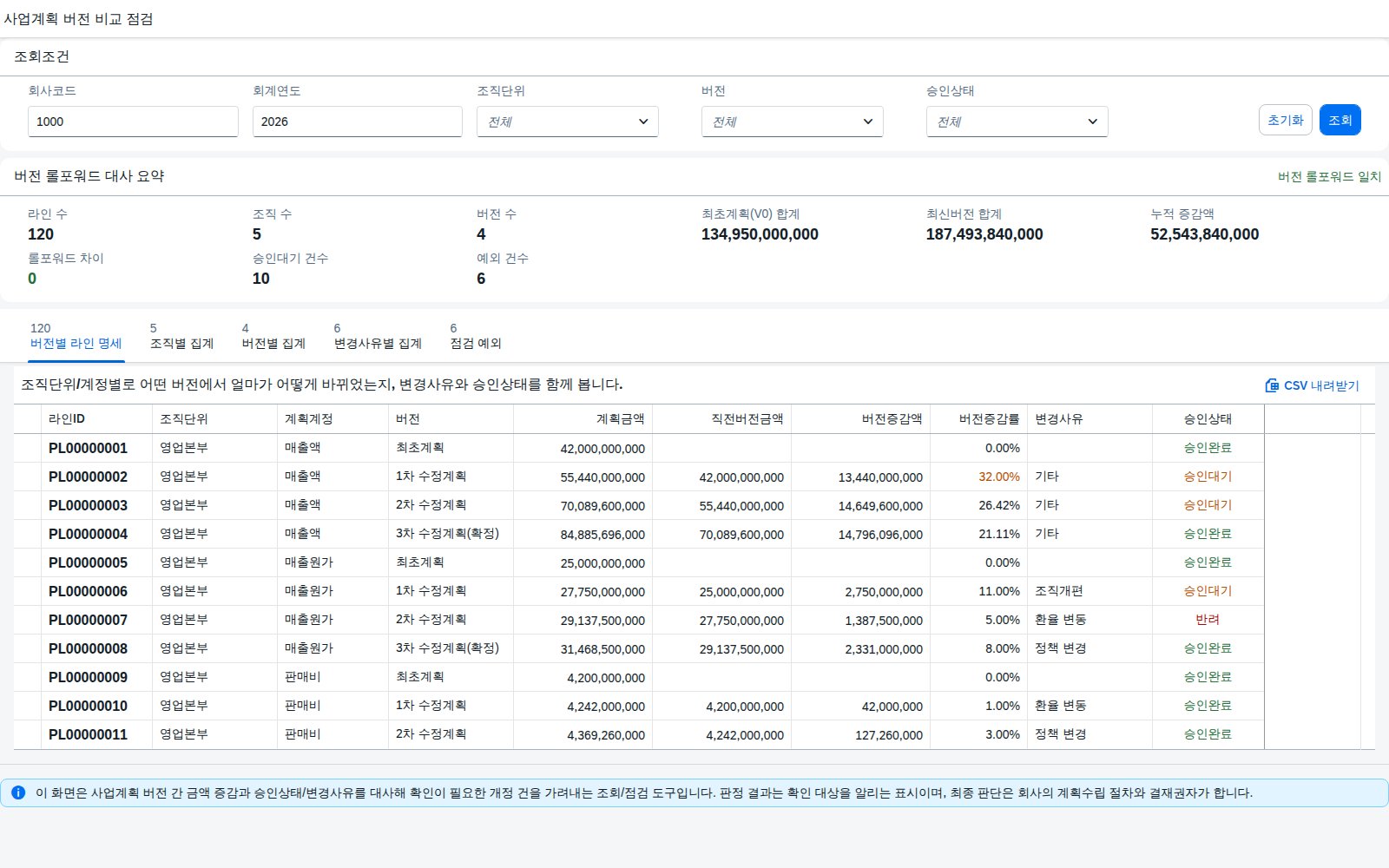Click 승인대기 건수 value 10
Image resolution: width=1389 pixels, height=868 pixels.
(x=261, y=279)
